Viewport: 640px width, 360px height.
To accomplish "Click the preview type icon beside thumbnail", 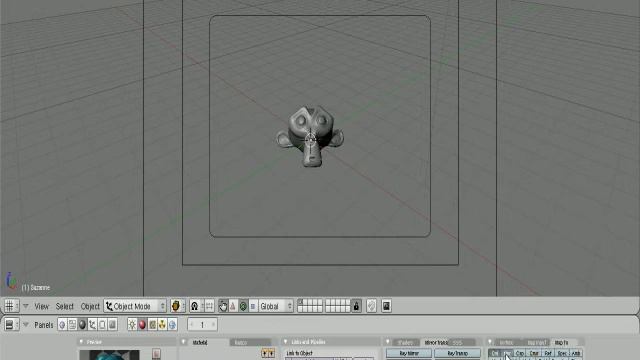I will (x=156, y=354).
